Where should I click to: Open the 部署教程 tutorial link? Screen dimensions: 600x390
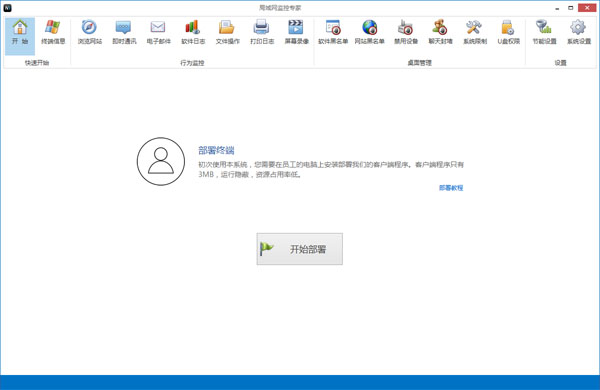coord(451,188)
